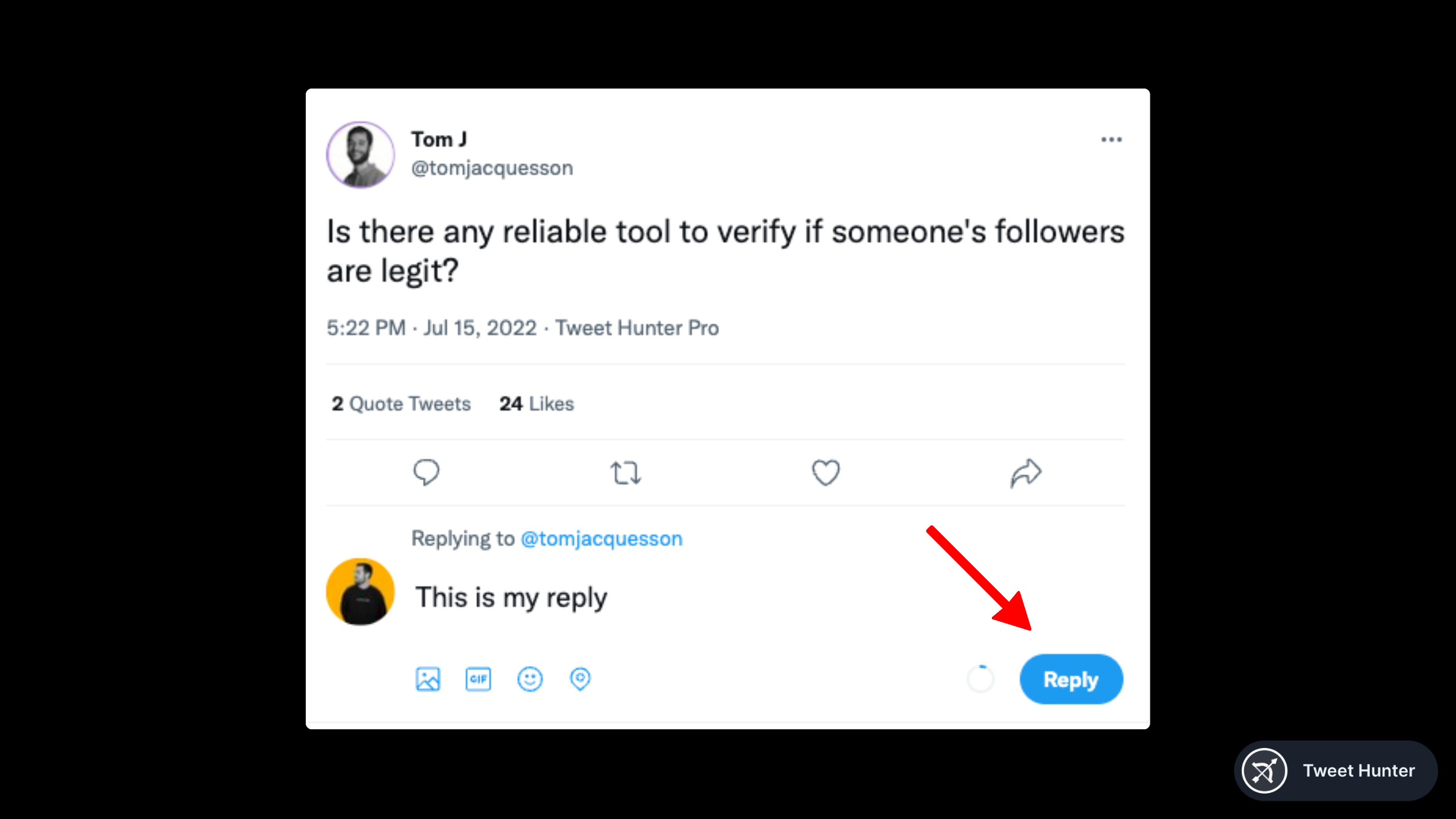Open the Tweet Hunter Pro source link

(x=637, y=328)
